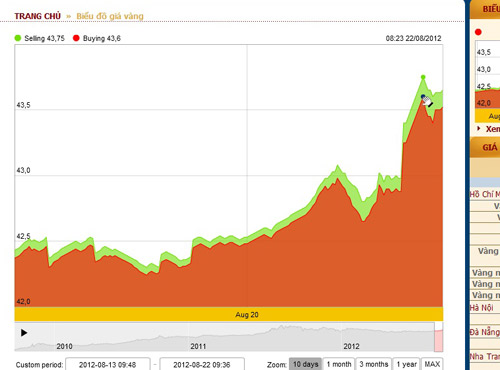Click the blue buying point marker on chart

(x=423, y=97)
